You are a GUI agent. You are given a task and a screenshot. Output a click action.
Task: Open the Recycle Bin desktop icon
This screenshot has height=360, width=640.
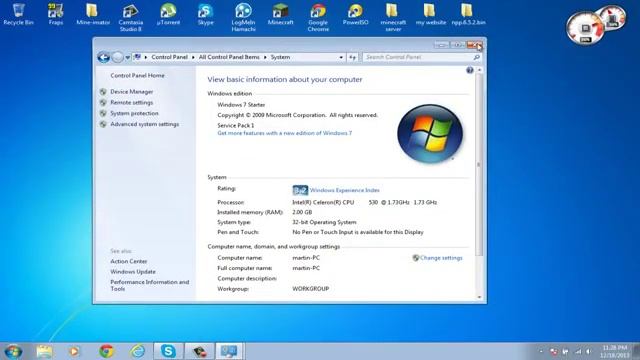pos(18,14)
